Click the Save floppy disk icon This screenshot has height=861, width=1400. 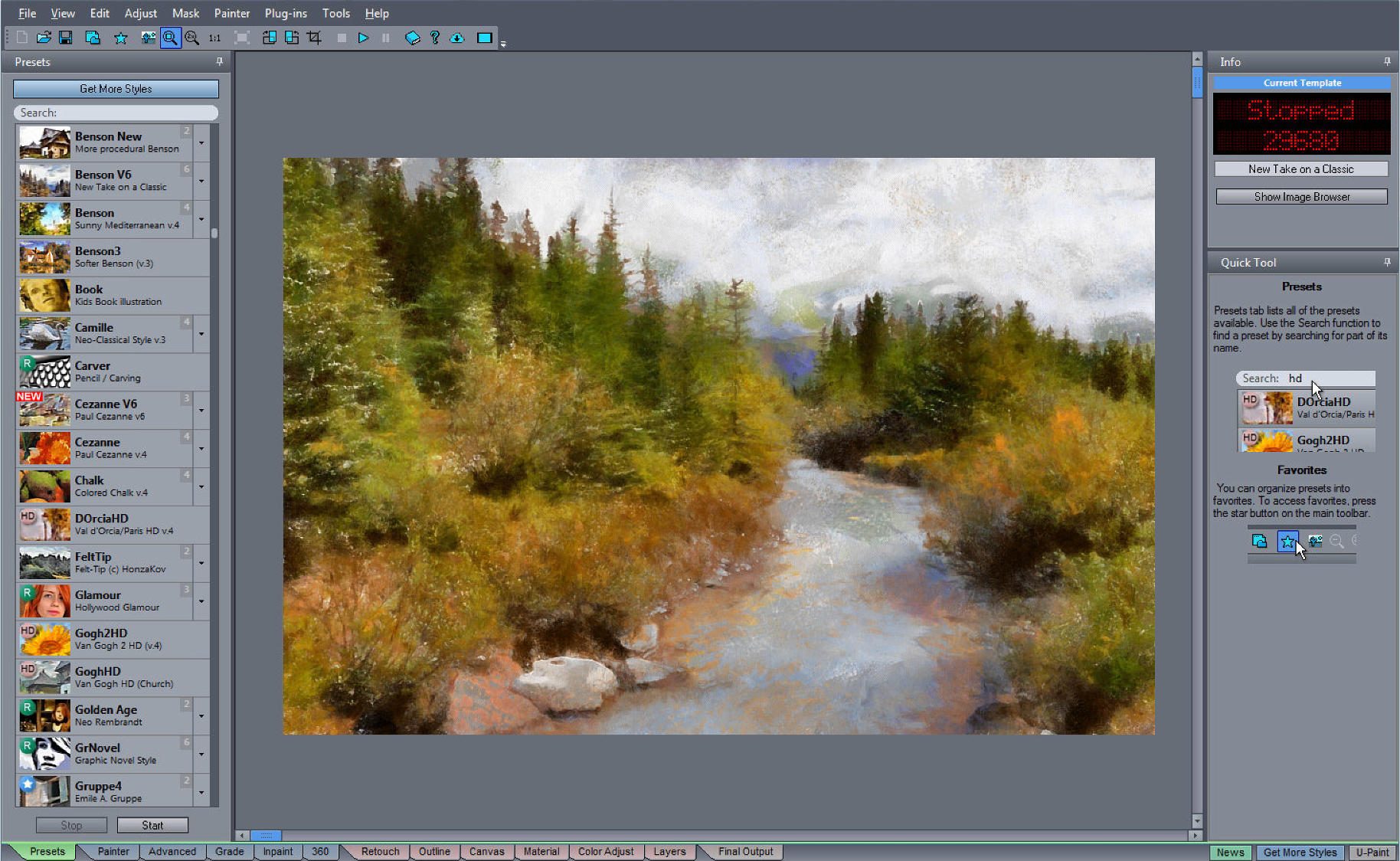[66, 38]
